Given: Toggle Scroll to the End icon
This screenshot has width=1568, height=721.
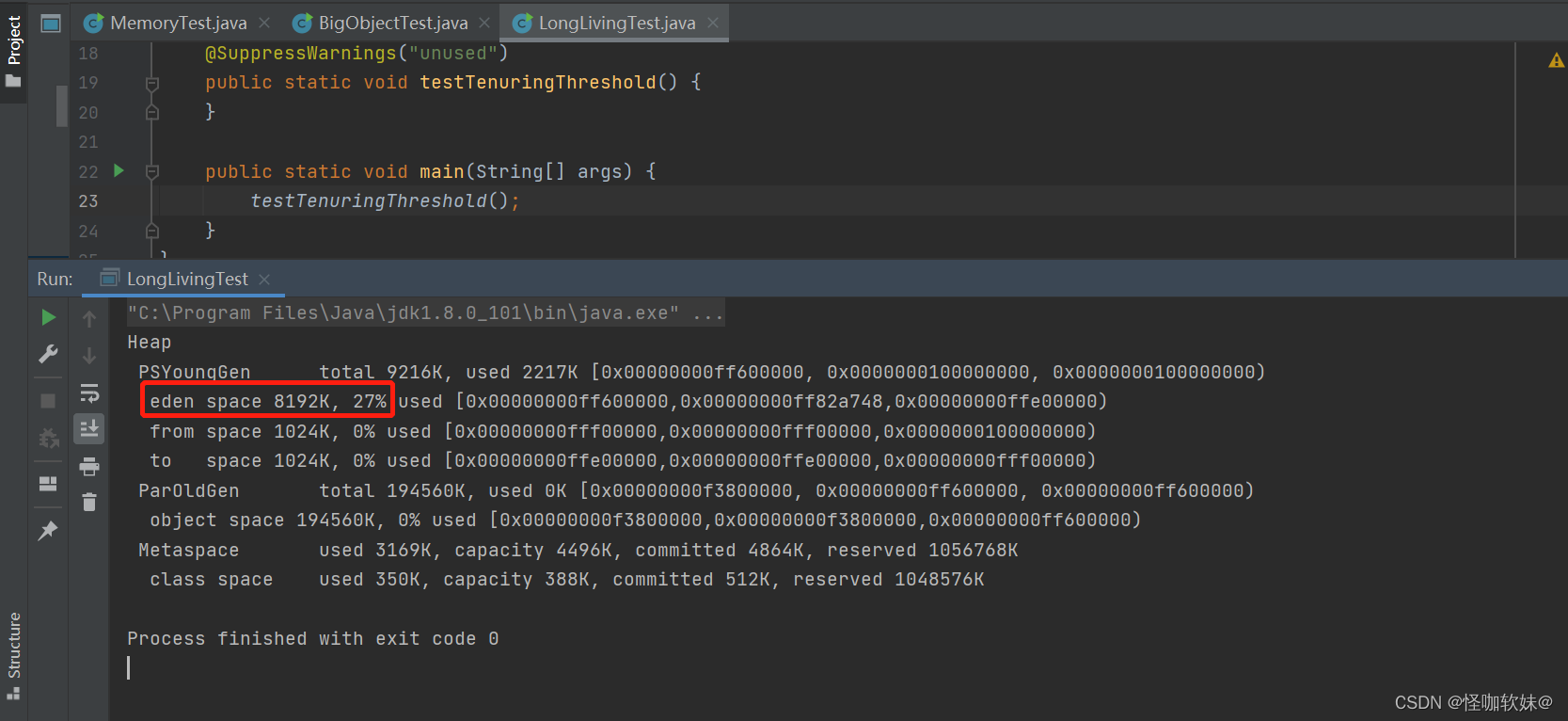Looking at the screenshot, I should coord(89,429).
